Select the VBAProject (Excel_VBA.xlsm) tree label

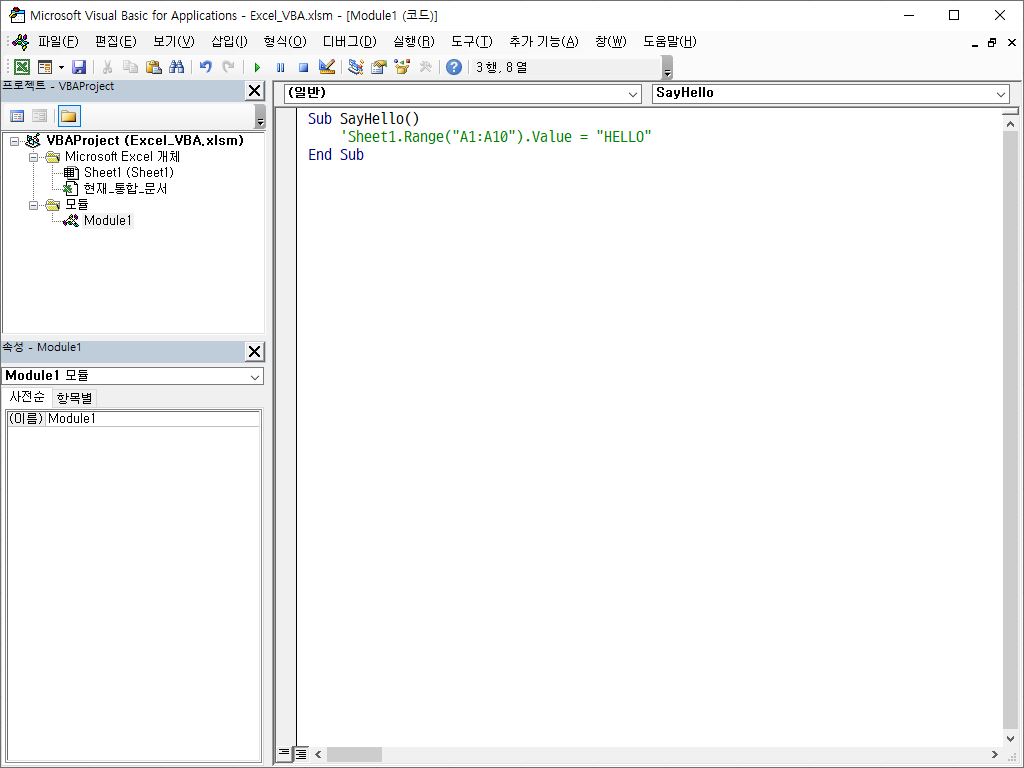coord(145,140)
